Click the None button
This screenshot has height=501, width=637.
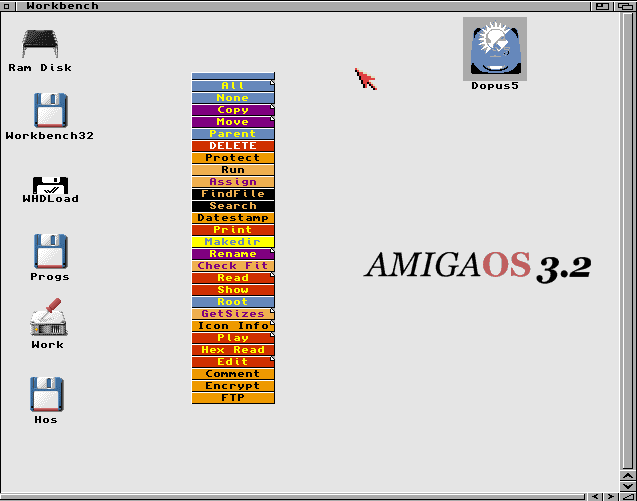tap(233, 98)
